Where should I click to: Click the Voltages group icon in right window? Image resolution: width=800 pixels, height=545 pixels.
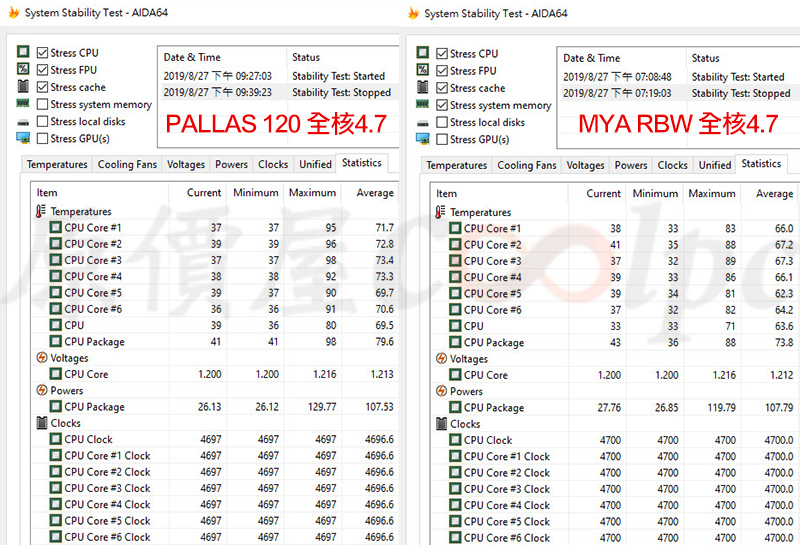(x=441, y=359)
